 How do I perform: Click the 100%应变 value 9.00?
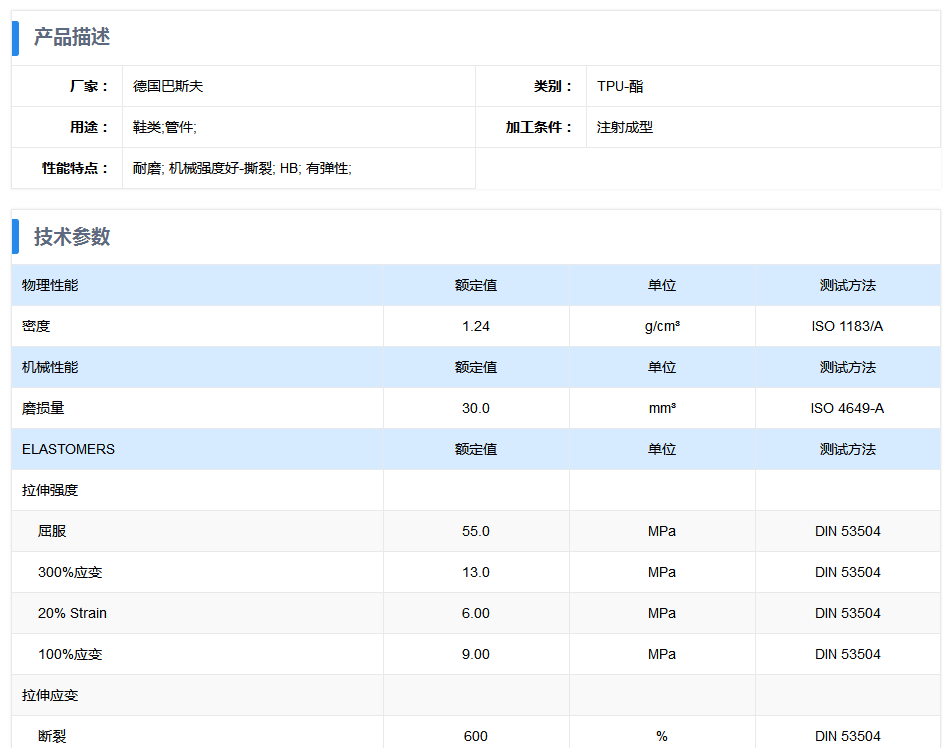[x=476, y=655]
